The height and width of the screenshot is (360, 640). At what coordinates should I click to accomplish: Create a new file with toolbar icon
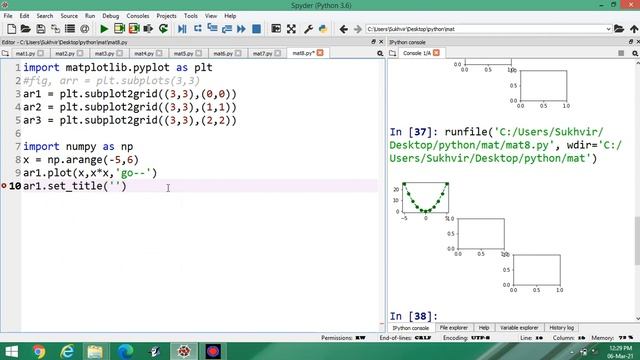coord(11,29)
